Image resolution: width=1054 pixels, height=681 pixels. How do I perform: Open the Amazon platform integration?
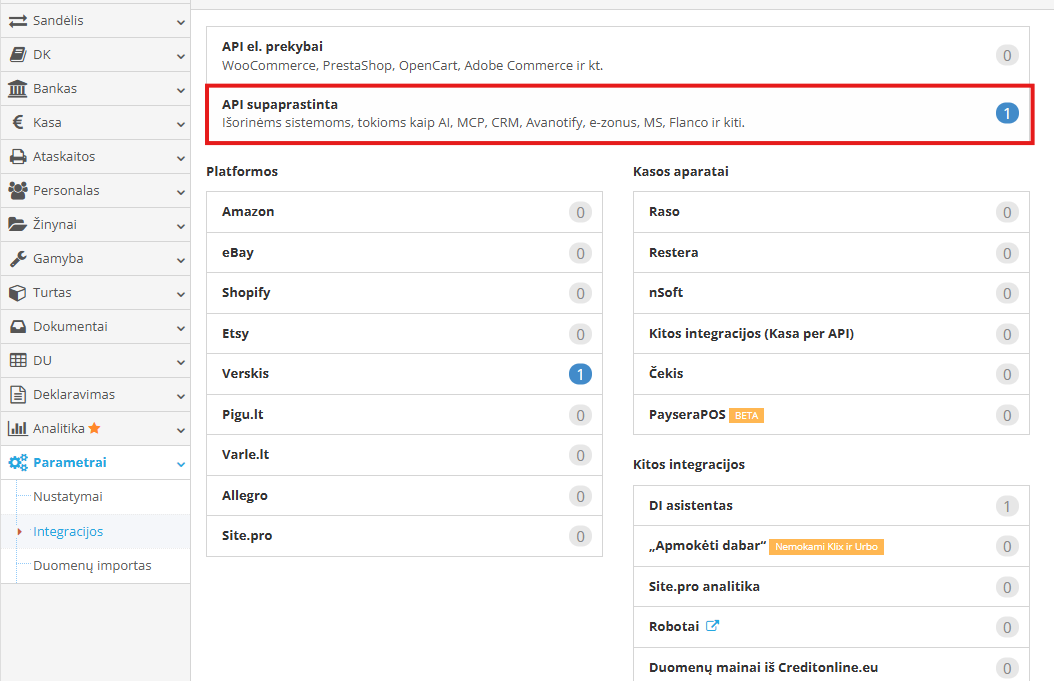coord(404,212)
